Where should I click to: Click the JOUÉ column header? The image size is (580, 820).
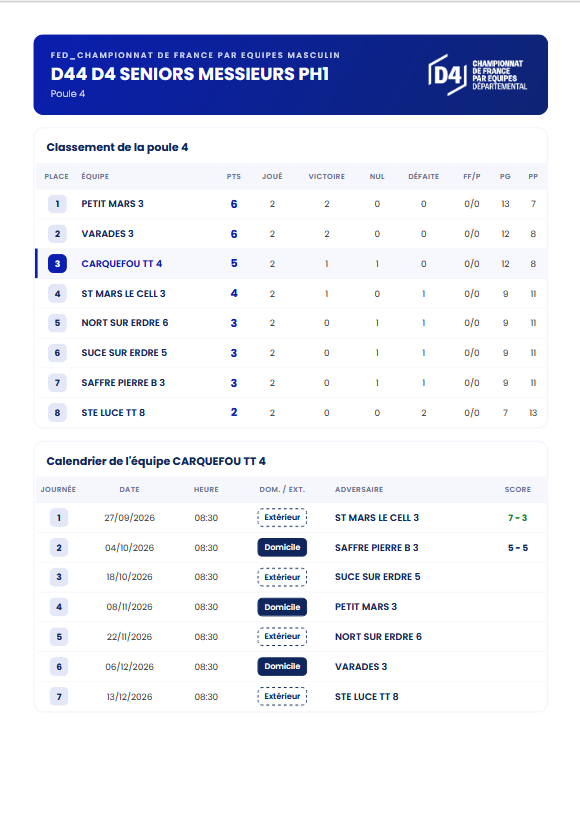coord(272,177)
